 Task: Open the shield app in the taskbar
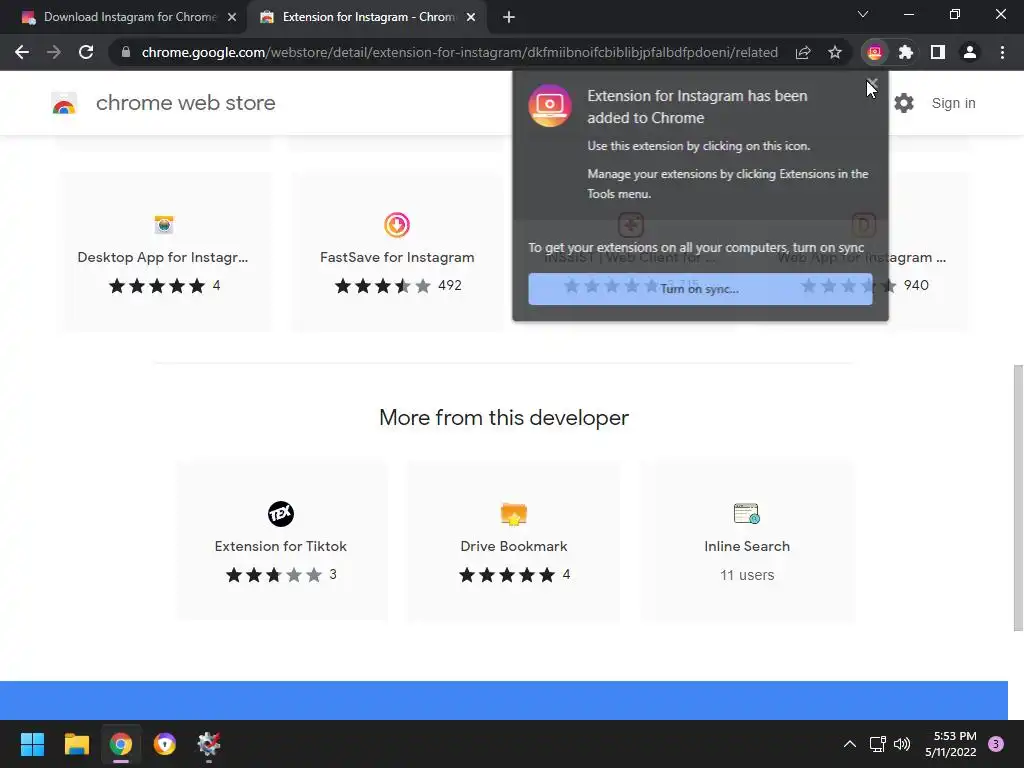pos(165,744)
